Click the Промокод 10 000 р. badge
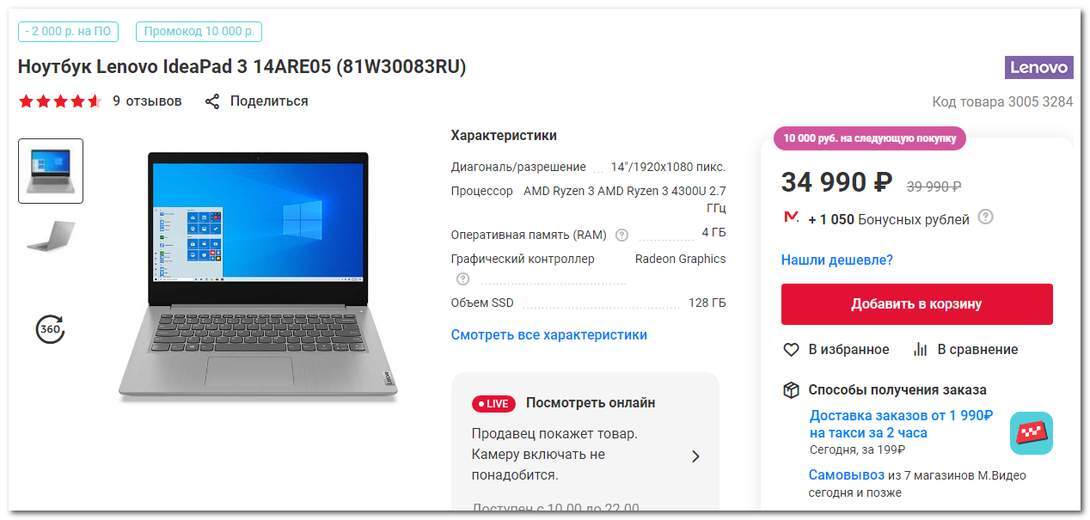1090x520 pixels. point(199,31)
